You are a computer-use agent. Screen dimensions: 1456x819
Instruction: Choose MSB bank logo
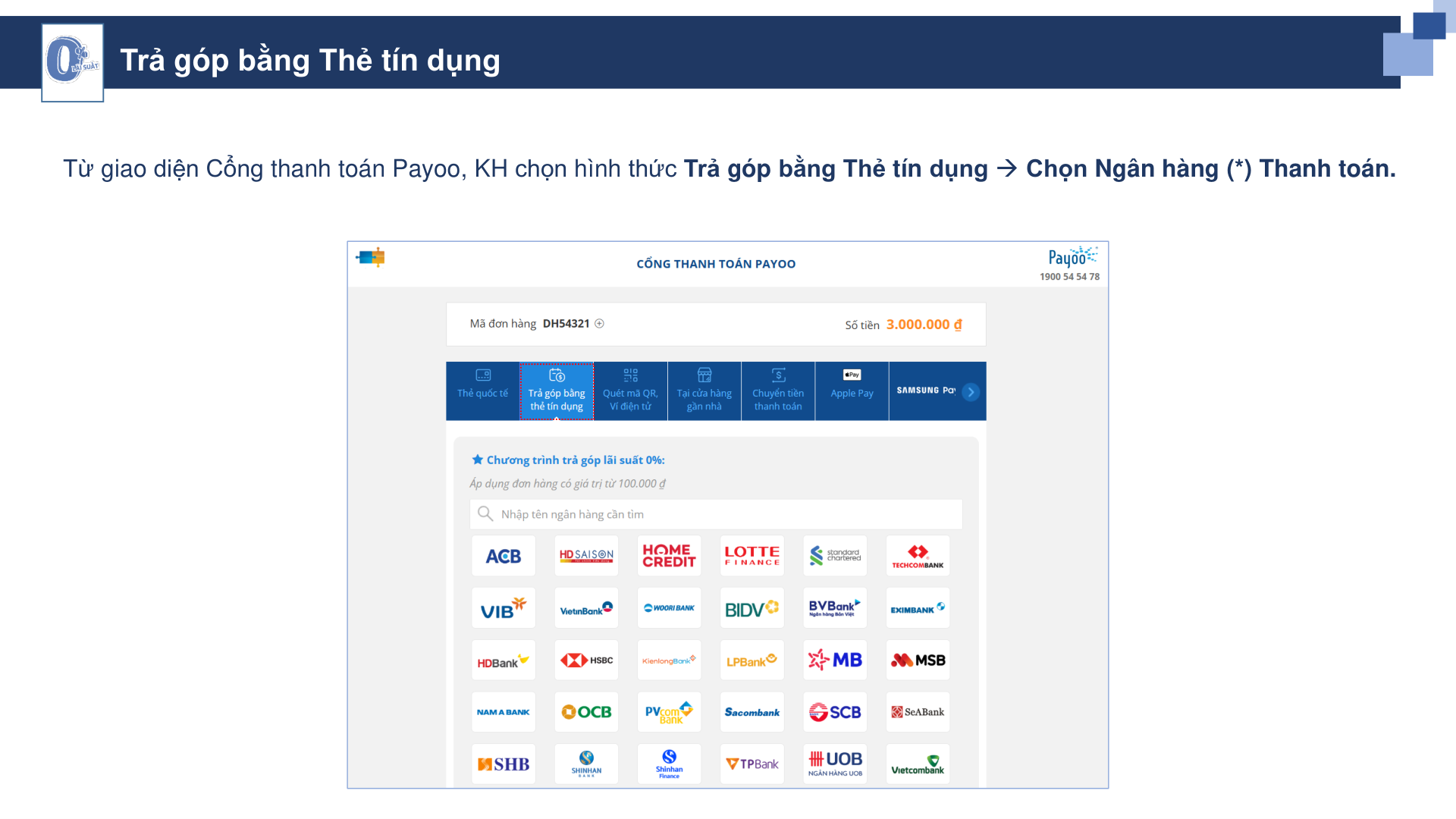918,661
